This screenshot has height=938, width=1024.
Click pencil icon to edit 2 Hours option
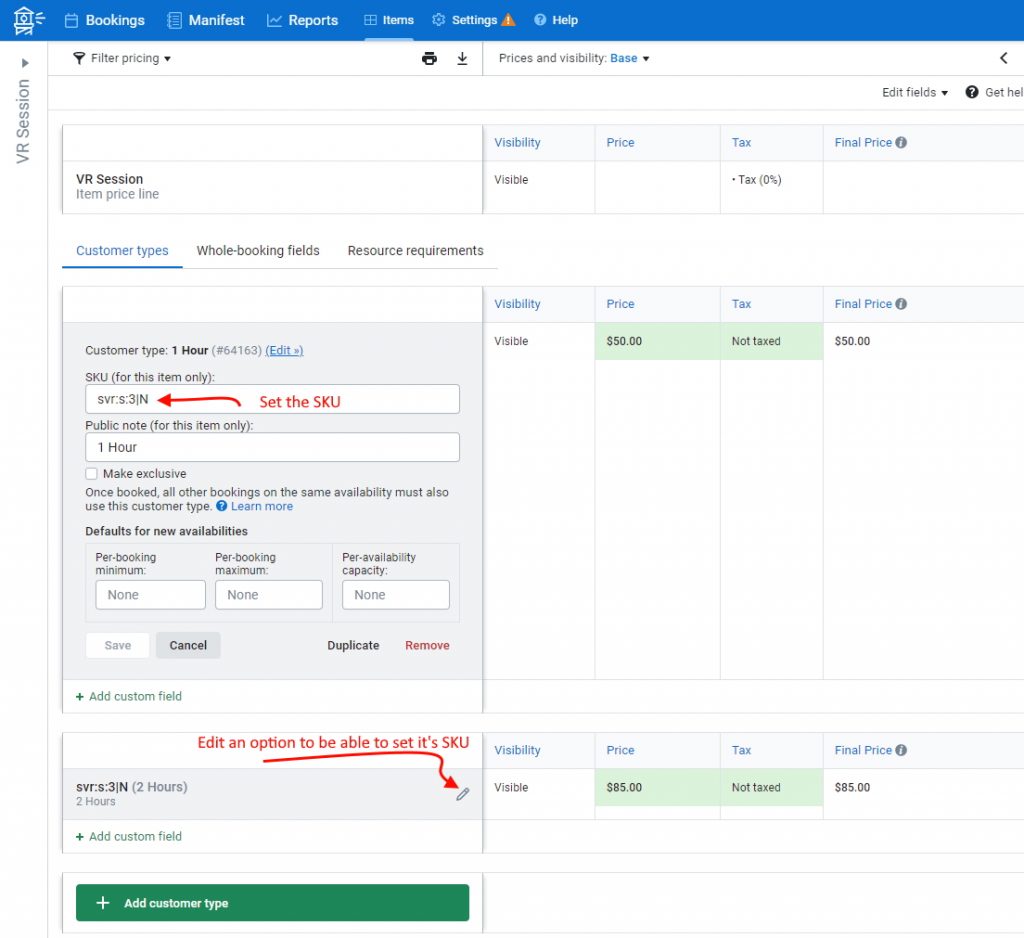462,794
